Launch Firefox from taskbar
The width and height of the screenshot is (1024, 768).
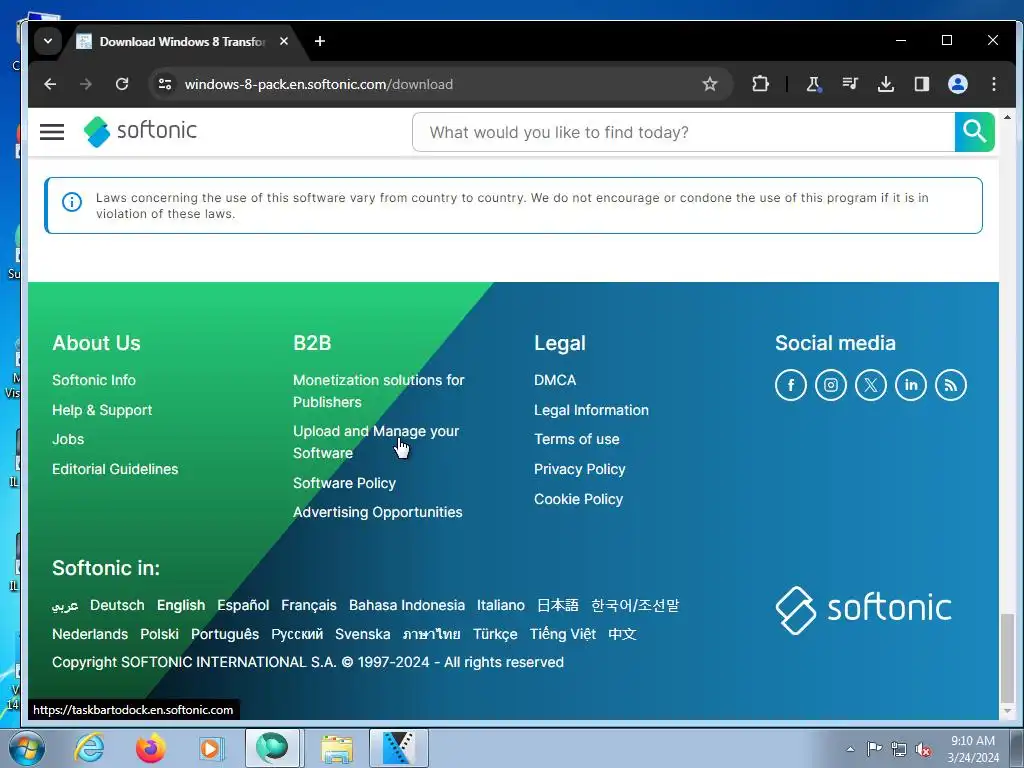click(150, 748)
